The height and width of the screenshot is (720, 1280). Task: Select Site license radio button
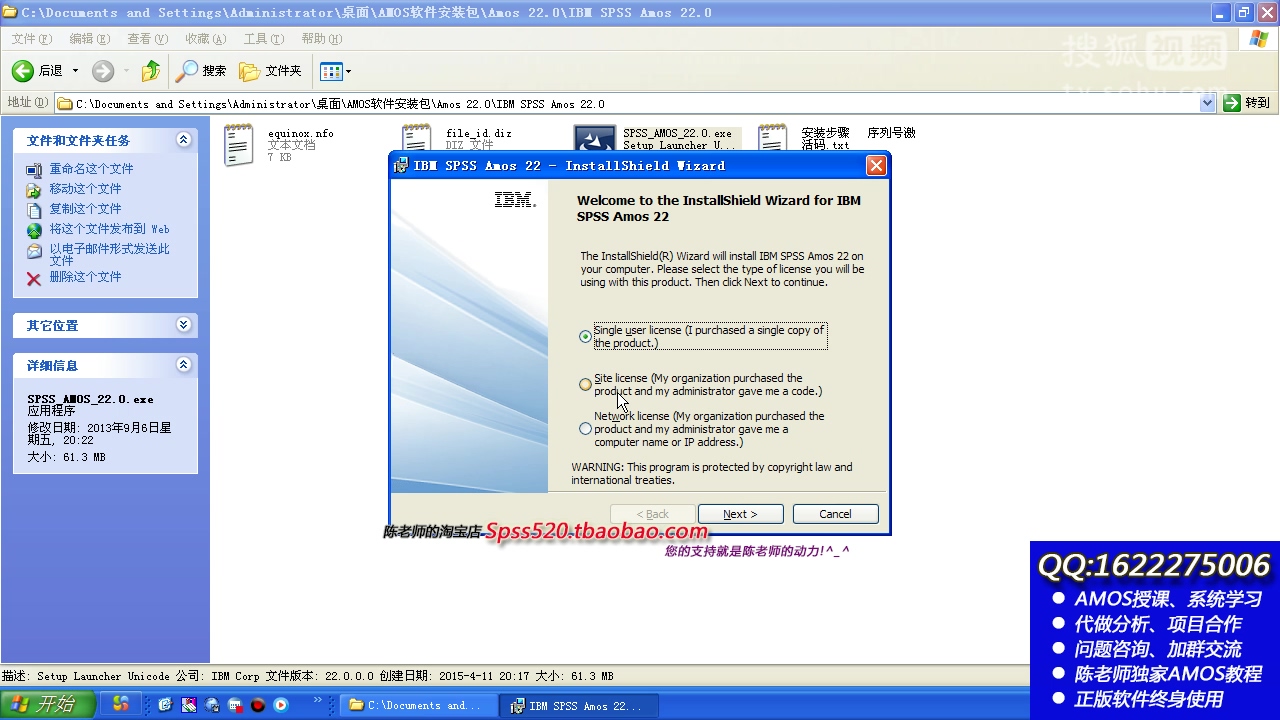coord(585,384)
